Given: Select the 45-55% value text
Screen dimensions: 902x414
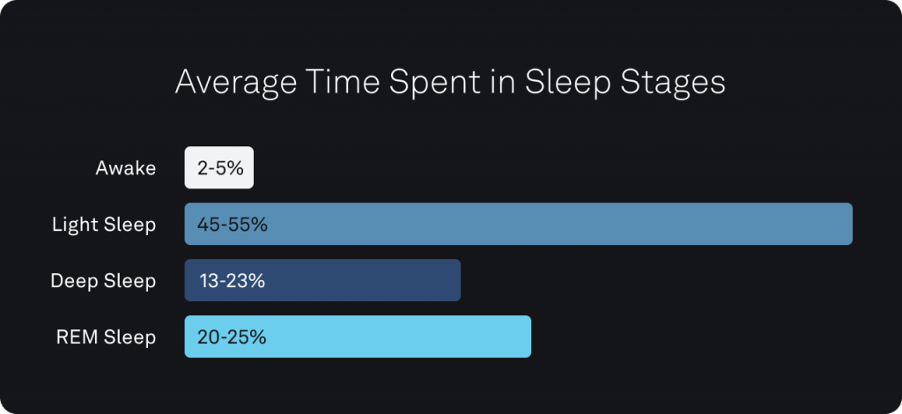Looking at the screenshot, I should tap(232, 224).
